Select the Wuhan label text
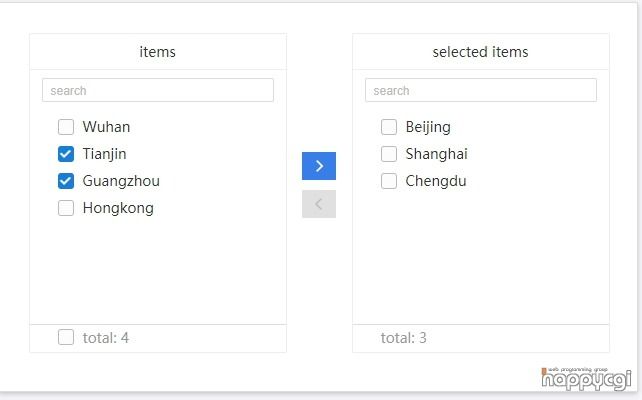642x400 pixels. [106, 127]
